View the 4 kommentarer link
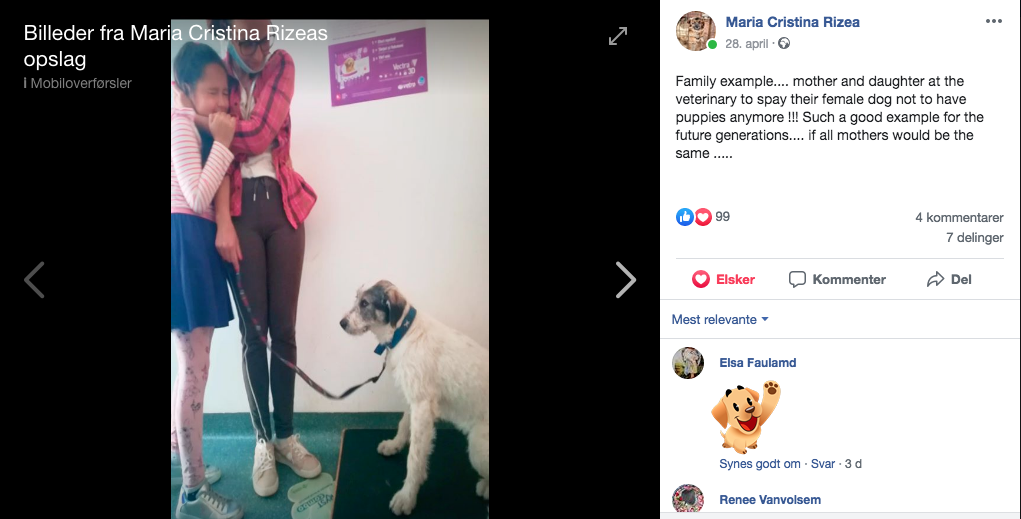The width and height of the screenshot is (1021, 519). point(959,217)
